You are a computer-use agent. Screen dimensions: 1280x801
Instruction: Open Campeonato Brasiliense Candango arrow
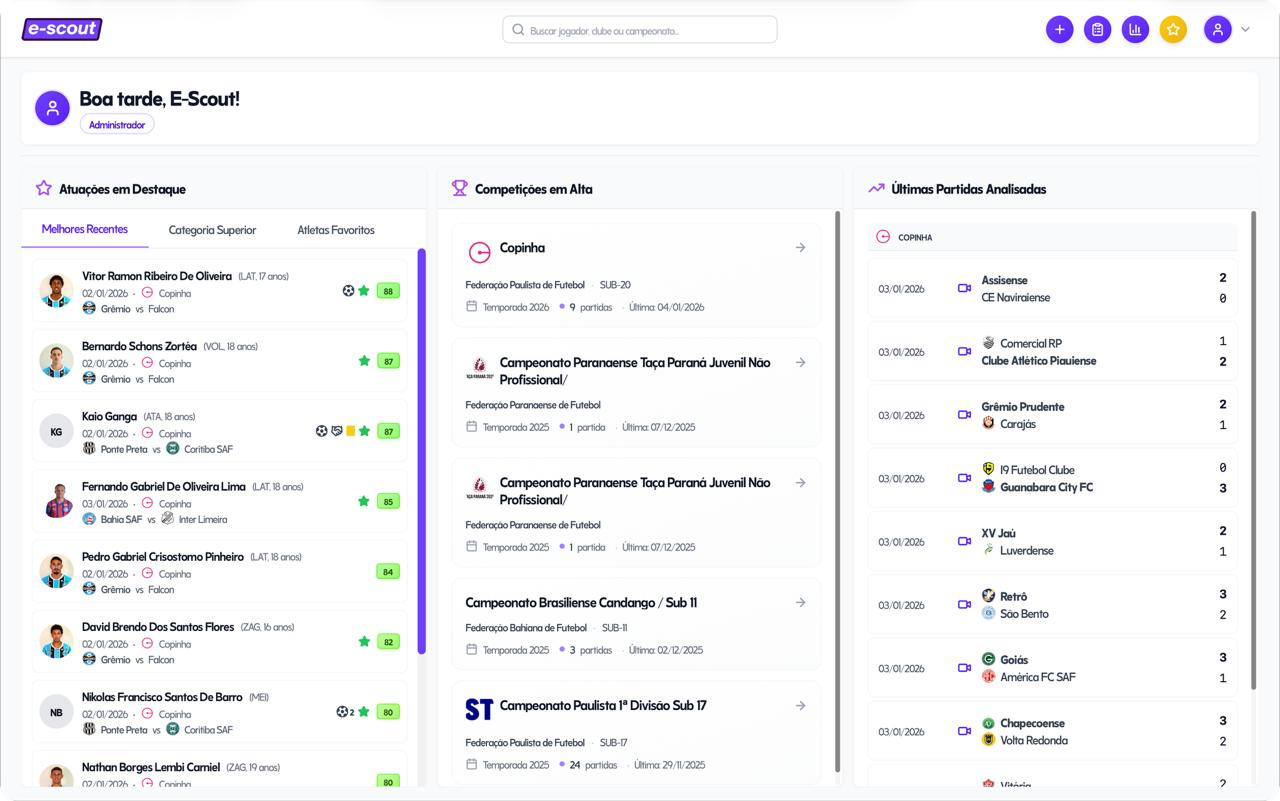point(800,603)
